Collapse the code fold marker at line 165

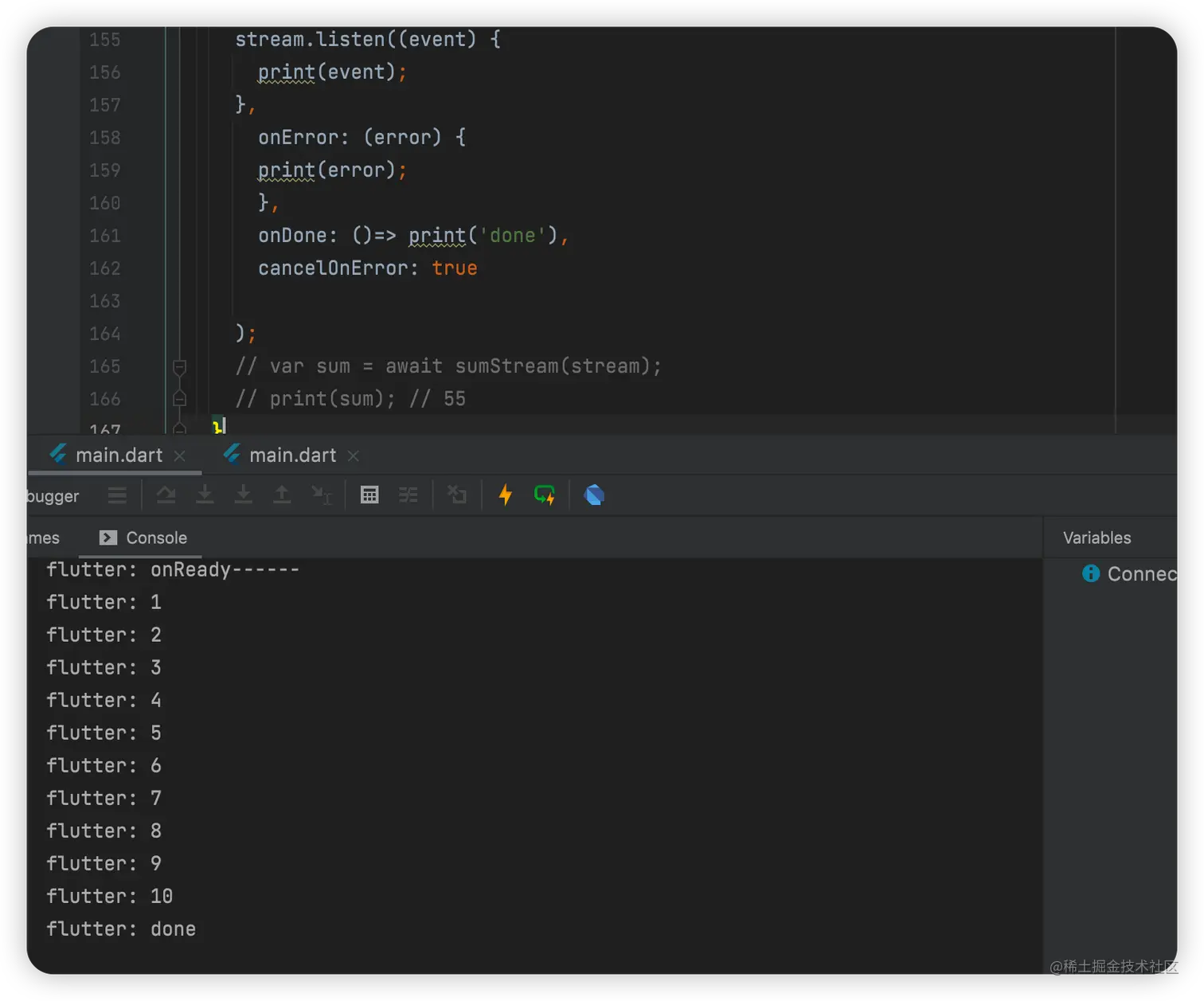(x=180, y=367)
